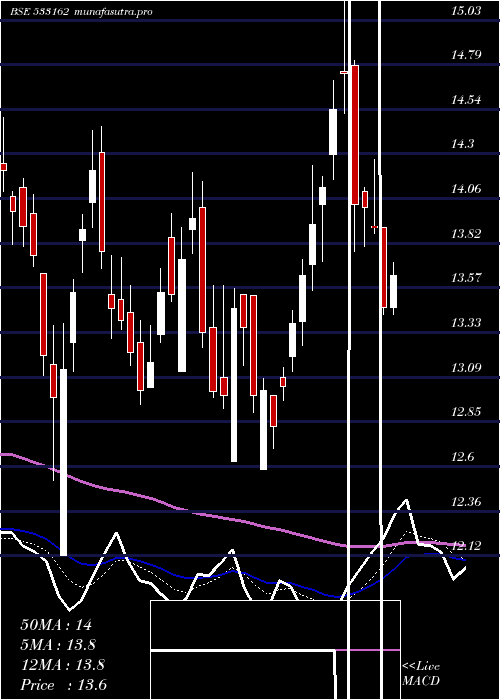Click the 12.36 price axis label
Image resolution: width=500 pixels, height=700 pixels.
(x=467, y=501)
